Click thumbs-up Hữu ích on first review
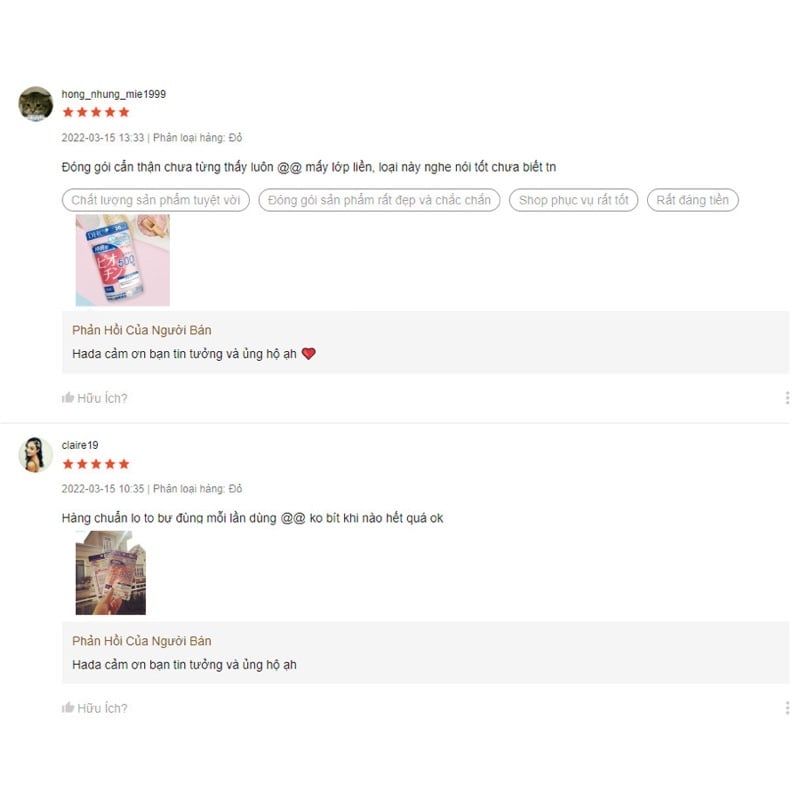Image resolution: width=800 pixels, height=800 pixels. pyautogui.click(x=94, y=398)
